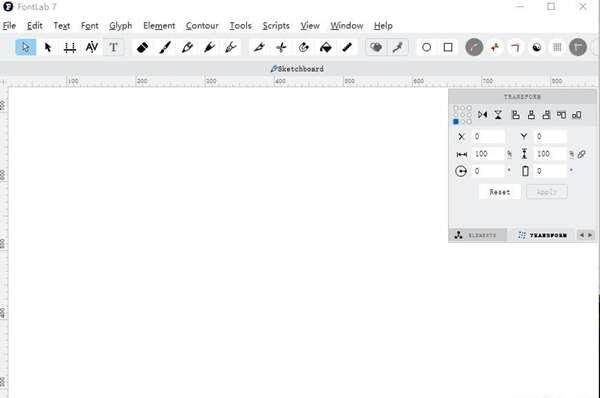The image size is (600, 398).
Task: Select the Knife tool
Action: 259,47
